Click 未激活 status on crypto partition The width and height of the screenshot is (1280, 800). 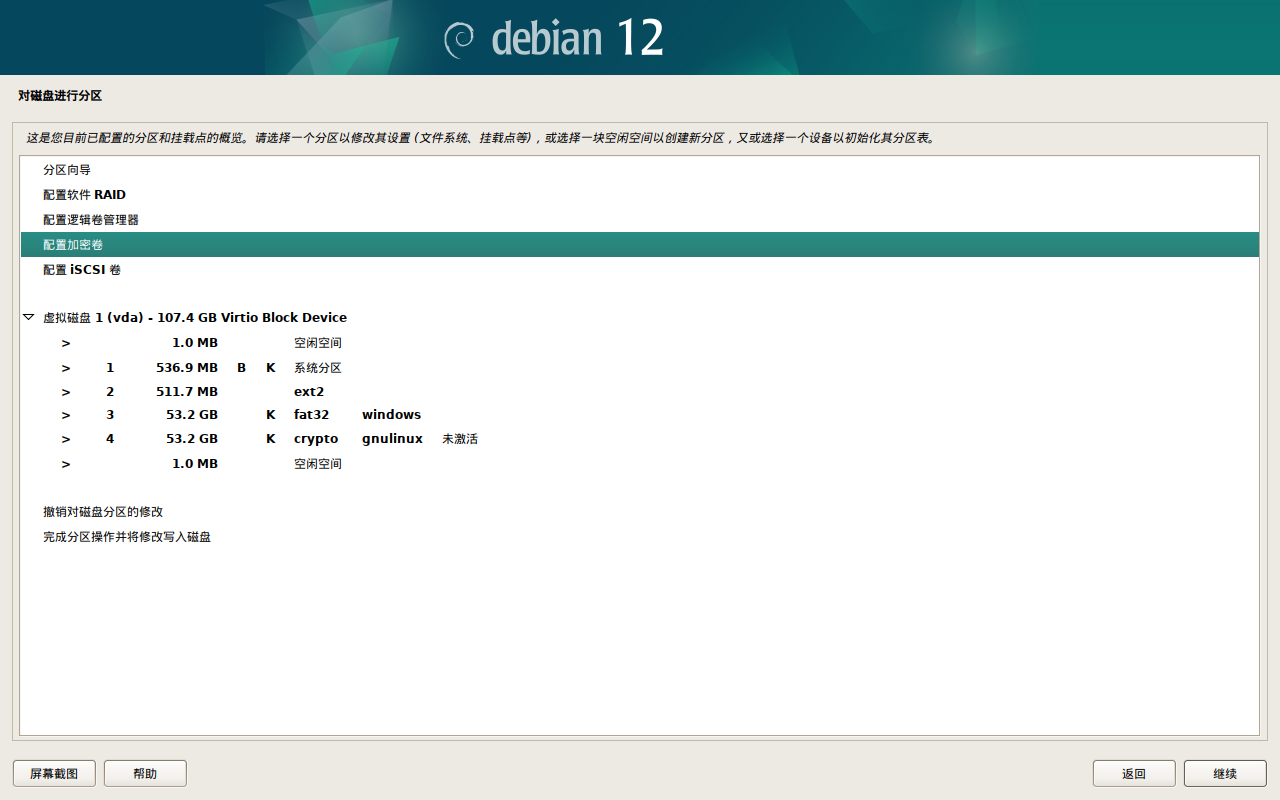tap(460, 439)
